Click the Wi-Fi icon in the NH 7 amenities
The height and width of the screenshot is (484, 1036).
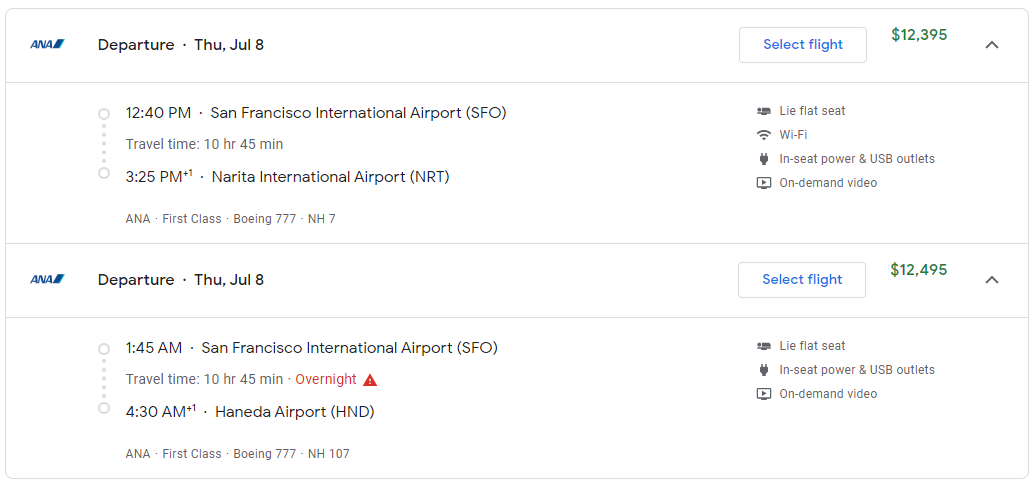coord(764,135)
